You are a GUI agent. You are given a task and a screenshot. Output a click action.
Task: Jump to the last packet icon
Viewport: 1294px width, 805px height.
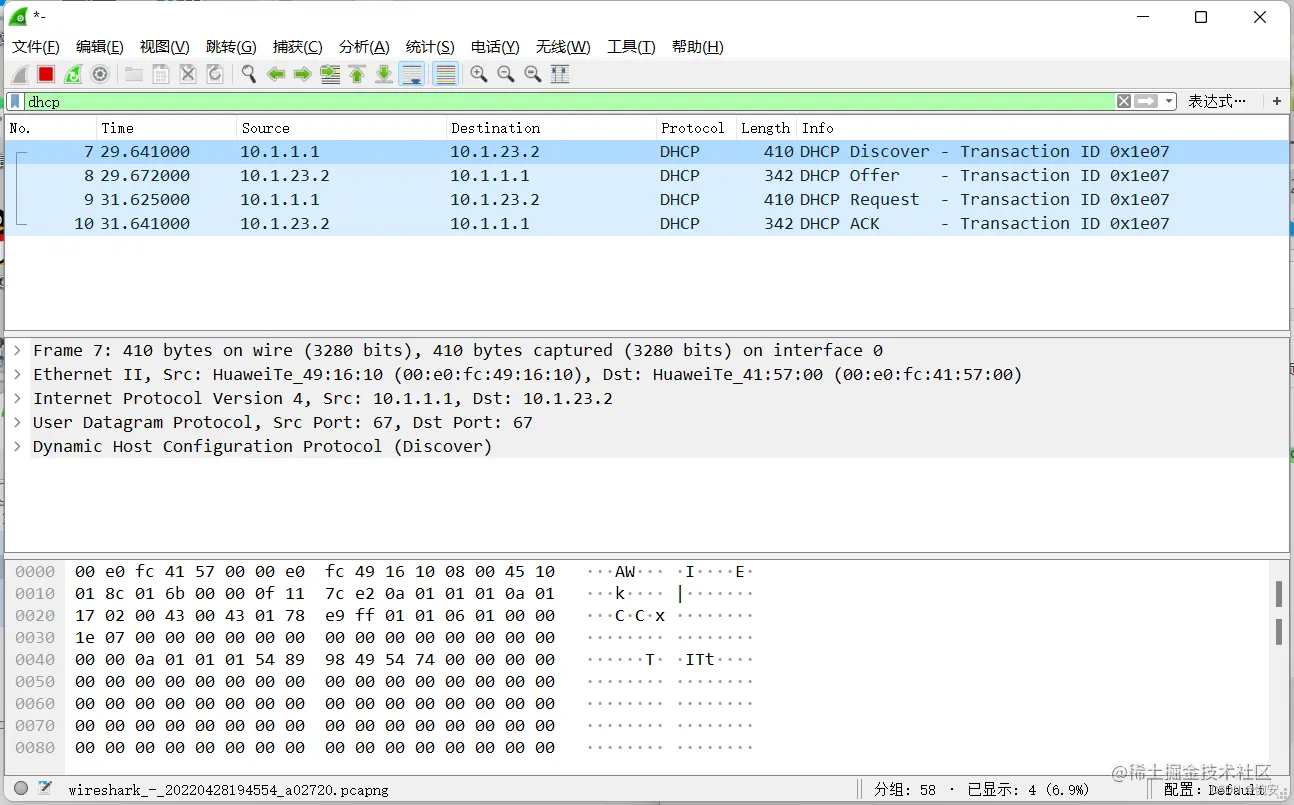point(383,74)
